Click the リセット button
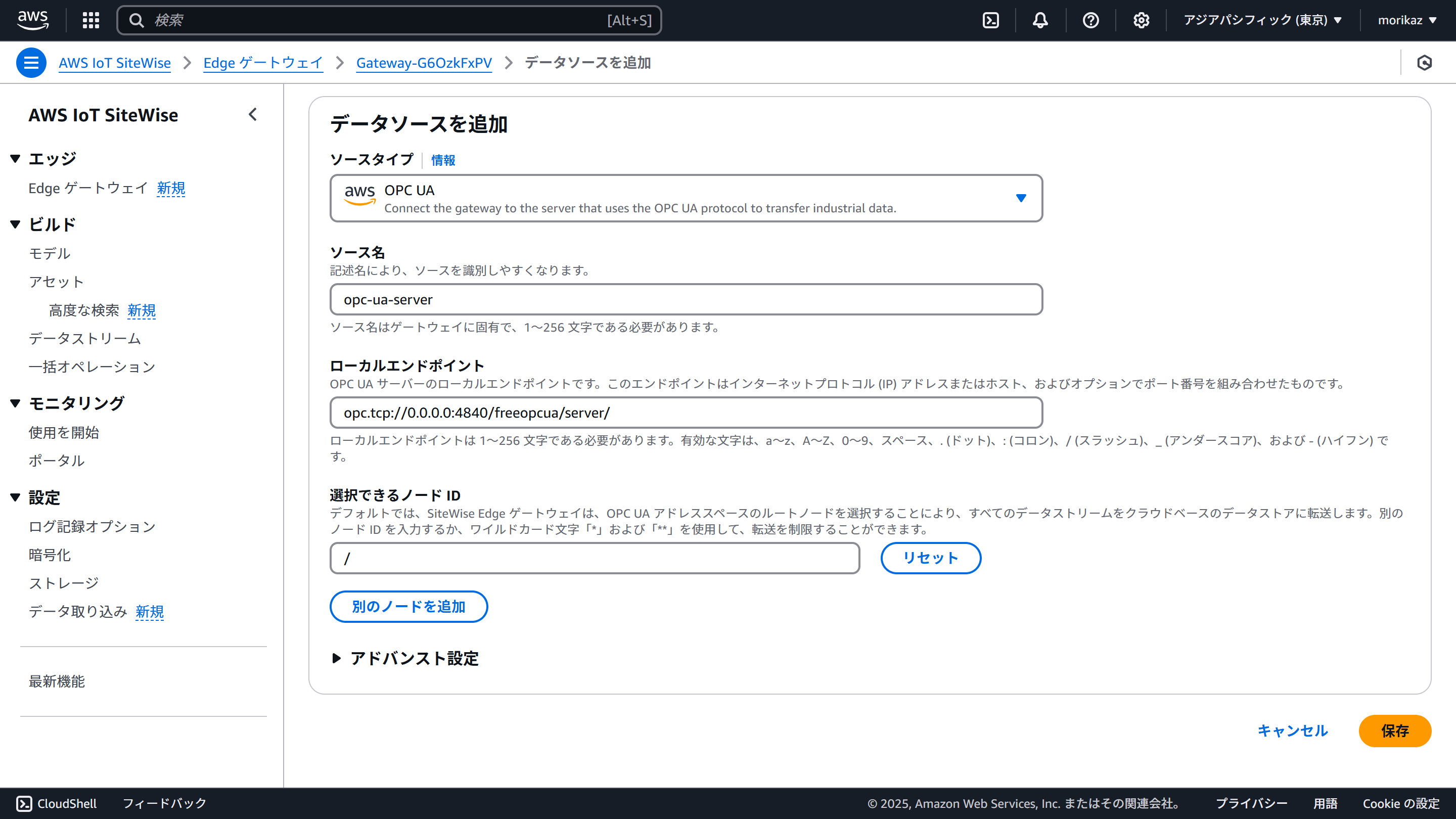1456x819 pixels. [931, 558]
